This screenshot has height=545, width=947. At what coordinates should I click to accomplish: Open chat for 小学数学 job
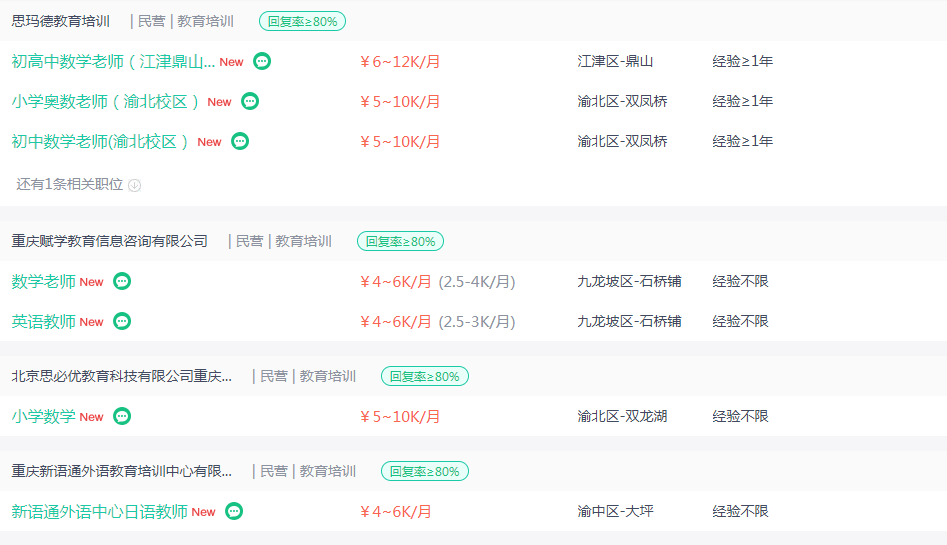pos(122,416)
